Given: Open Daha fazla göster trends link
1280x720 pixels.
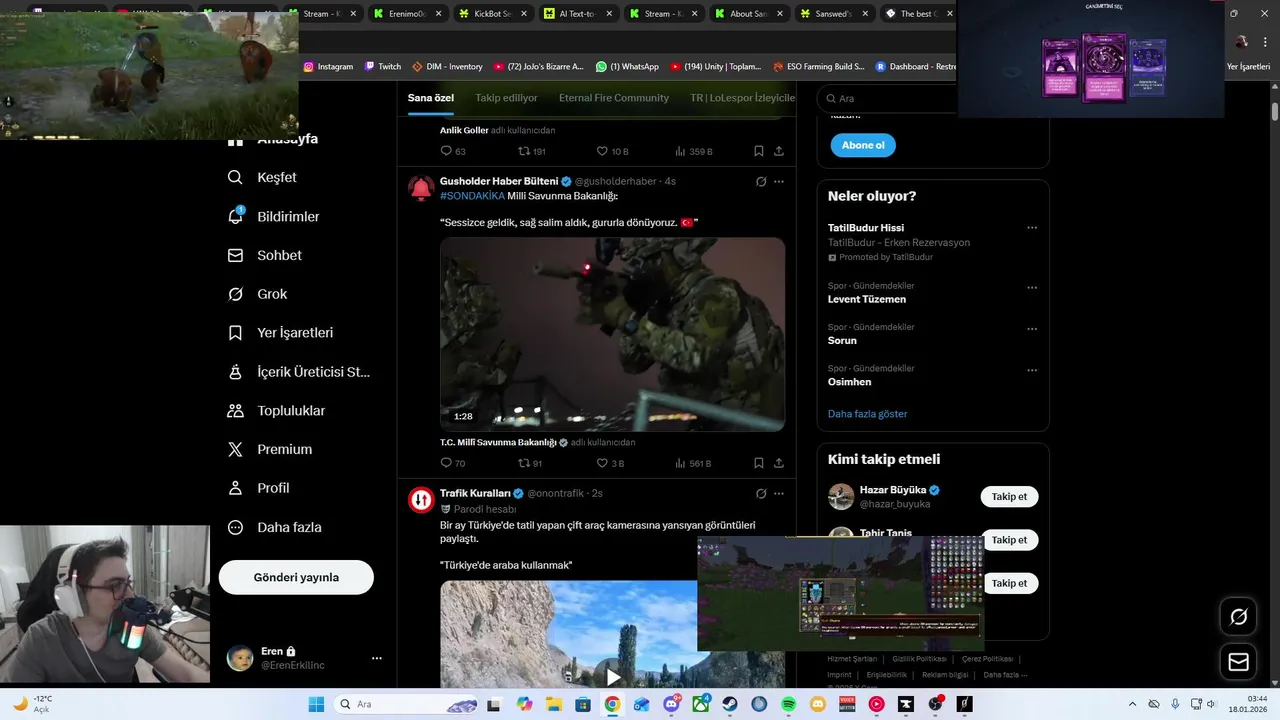Looking at the screenshot, I should point(867,414).
